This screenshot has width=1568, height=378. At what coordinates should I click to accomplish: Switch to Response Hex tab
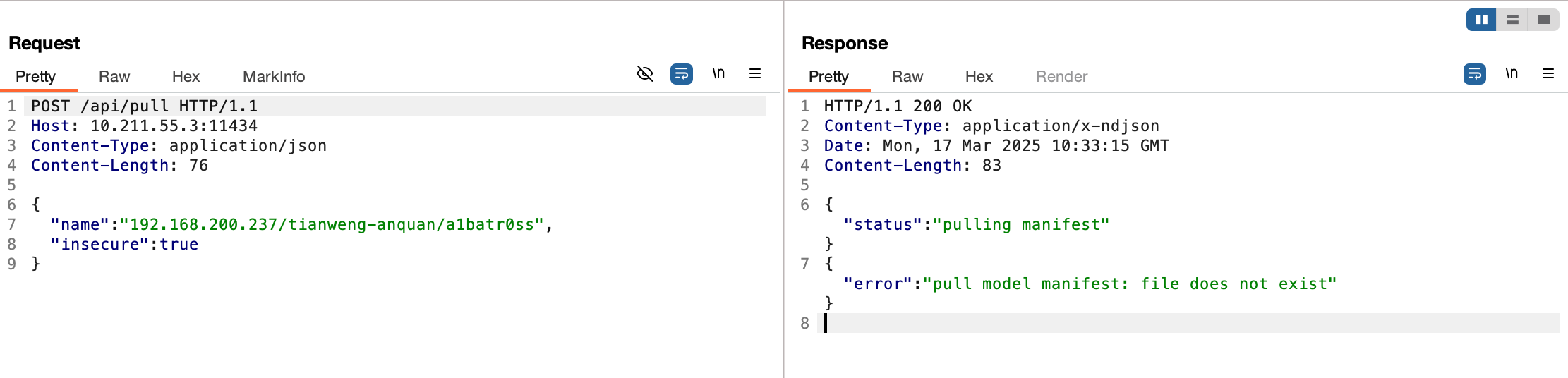979,77
